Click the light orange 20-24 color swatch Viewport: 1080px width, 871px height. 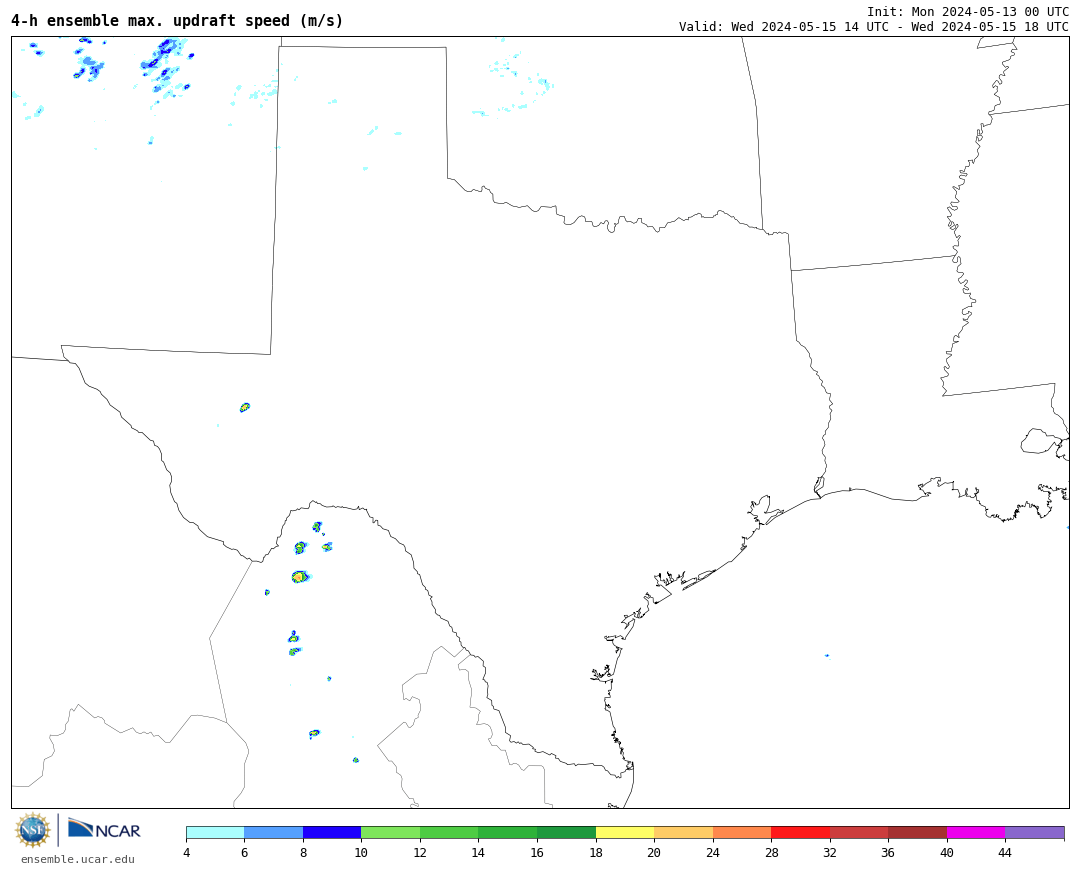(x=683, y=832)
